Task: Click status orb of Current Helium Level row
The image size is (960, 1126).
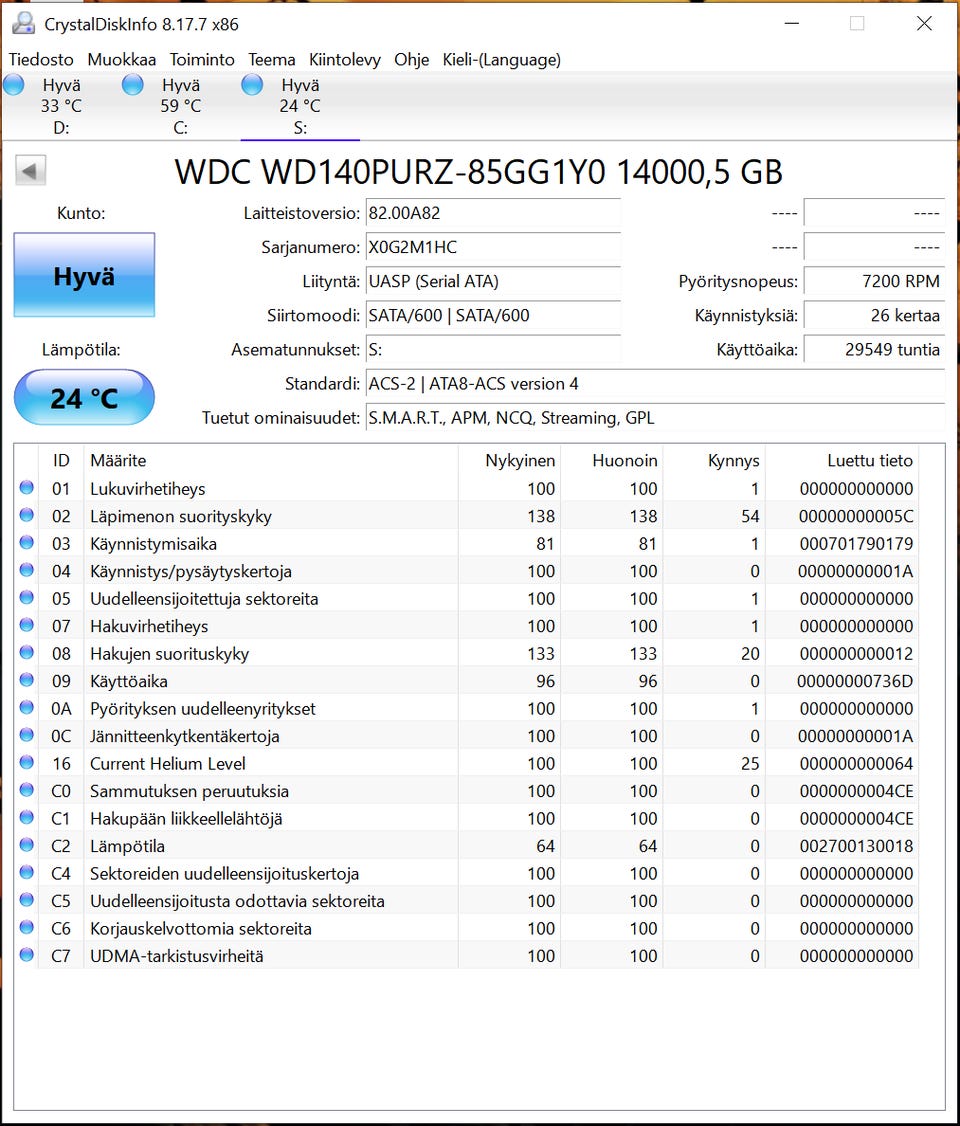Action: 27,762
